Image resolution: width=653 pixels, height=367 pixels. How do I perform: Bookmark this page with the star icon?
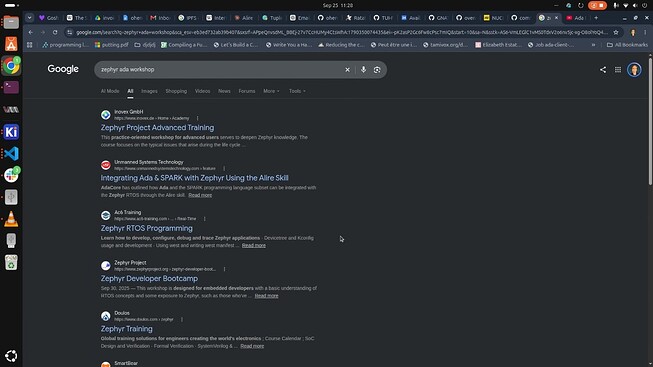[x=616, y=32]
